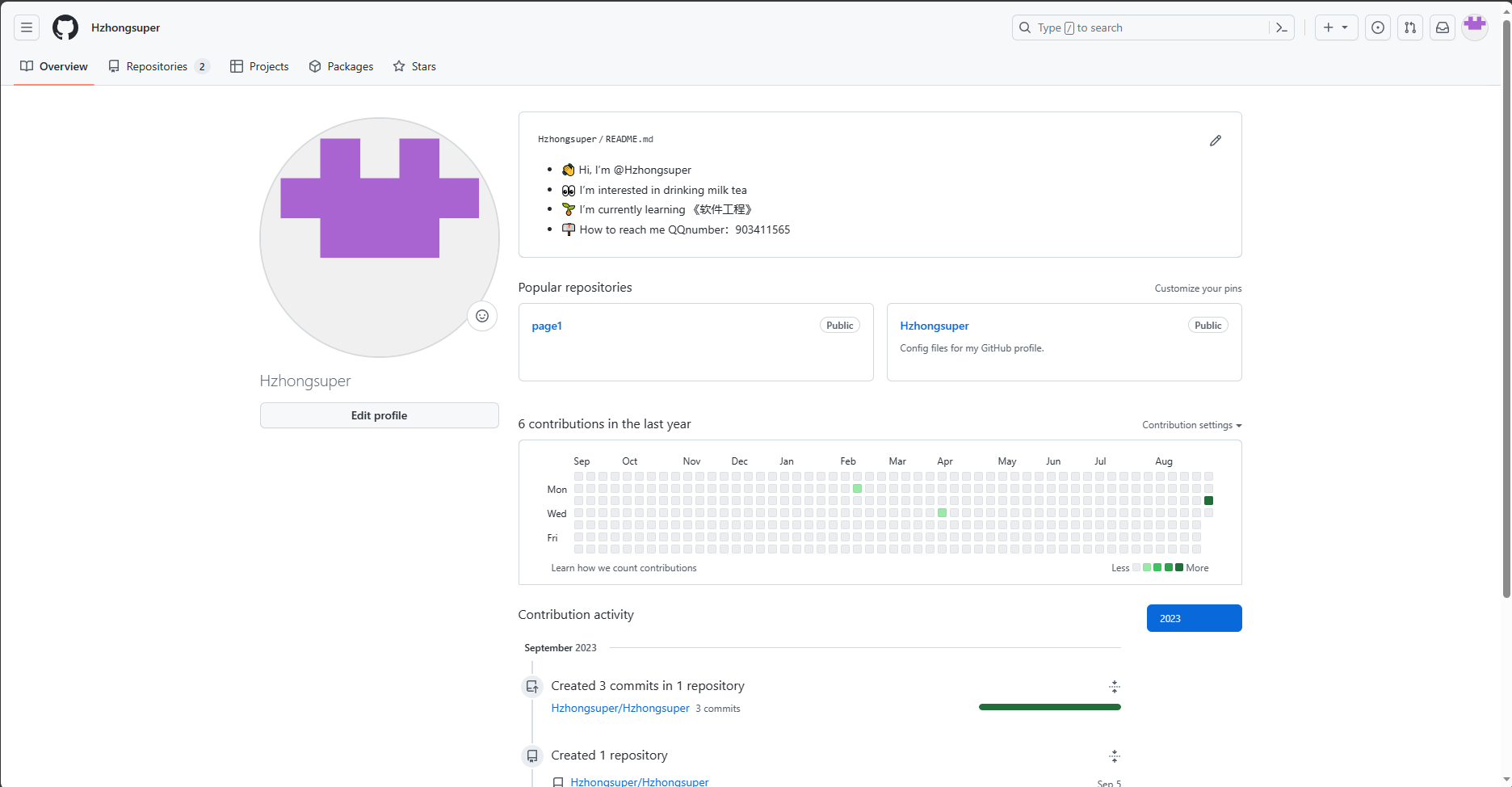Image resolution: width=1512 pixels, height=787 pixels.
Task: Open the Pull requests icon
Action: pyautogui.click(x=1410, y=27)
